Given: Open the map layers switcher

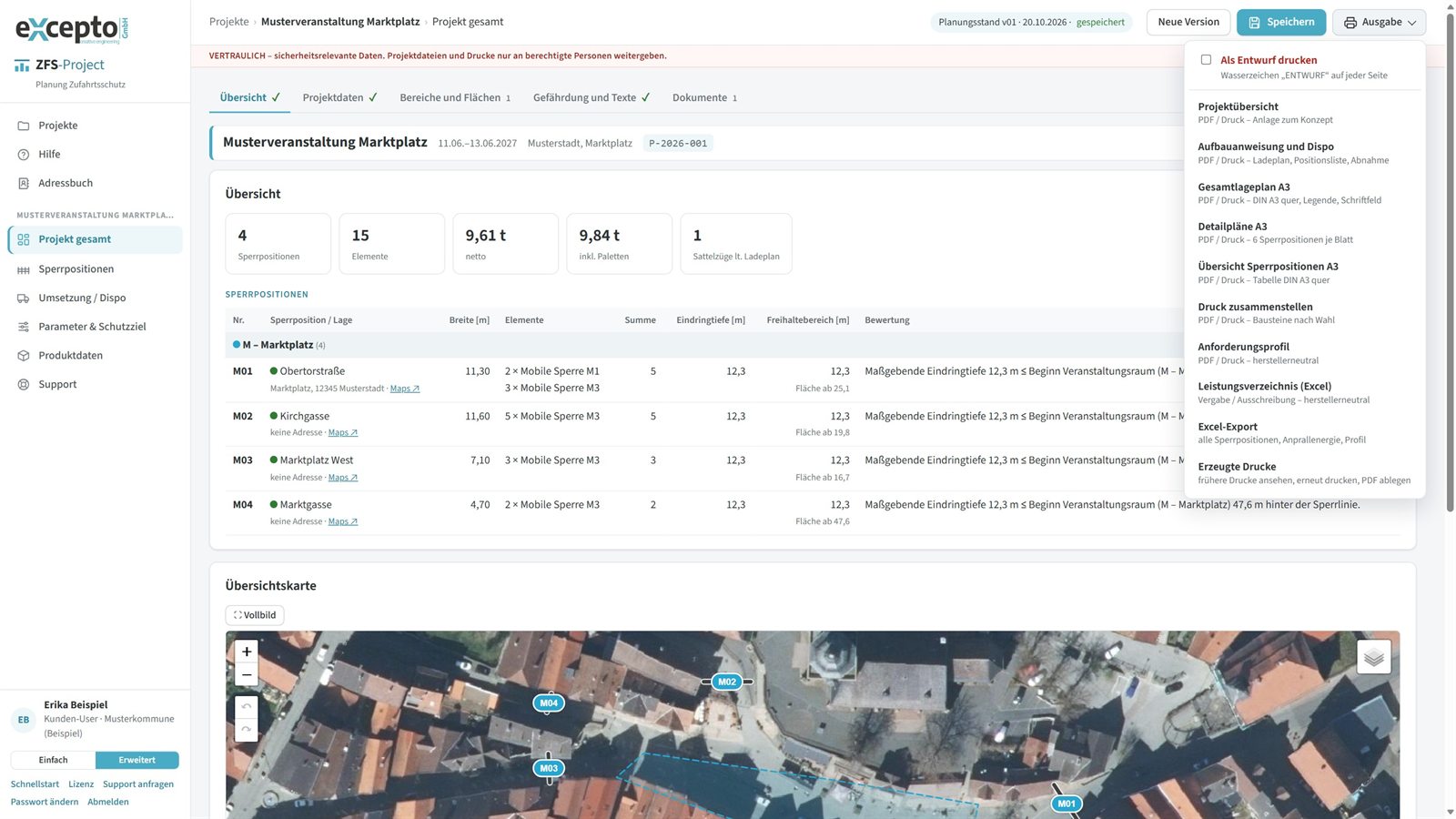Looking at the screenshot, I should pyautogui.click(x=1374, y=657).
